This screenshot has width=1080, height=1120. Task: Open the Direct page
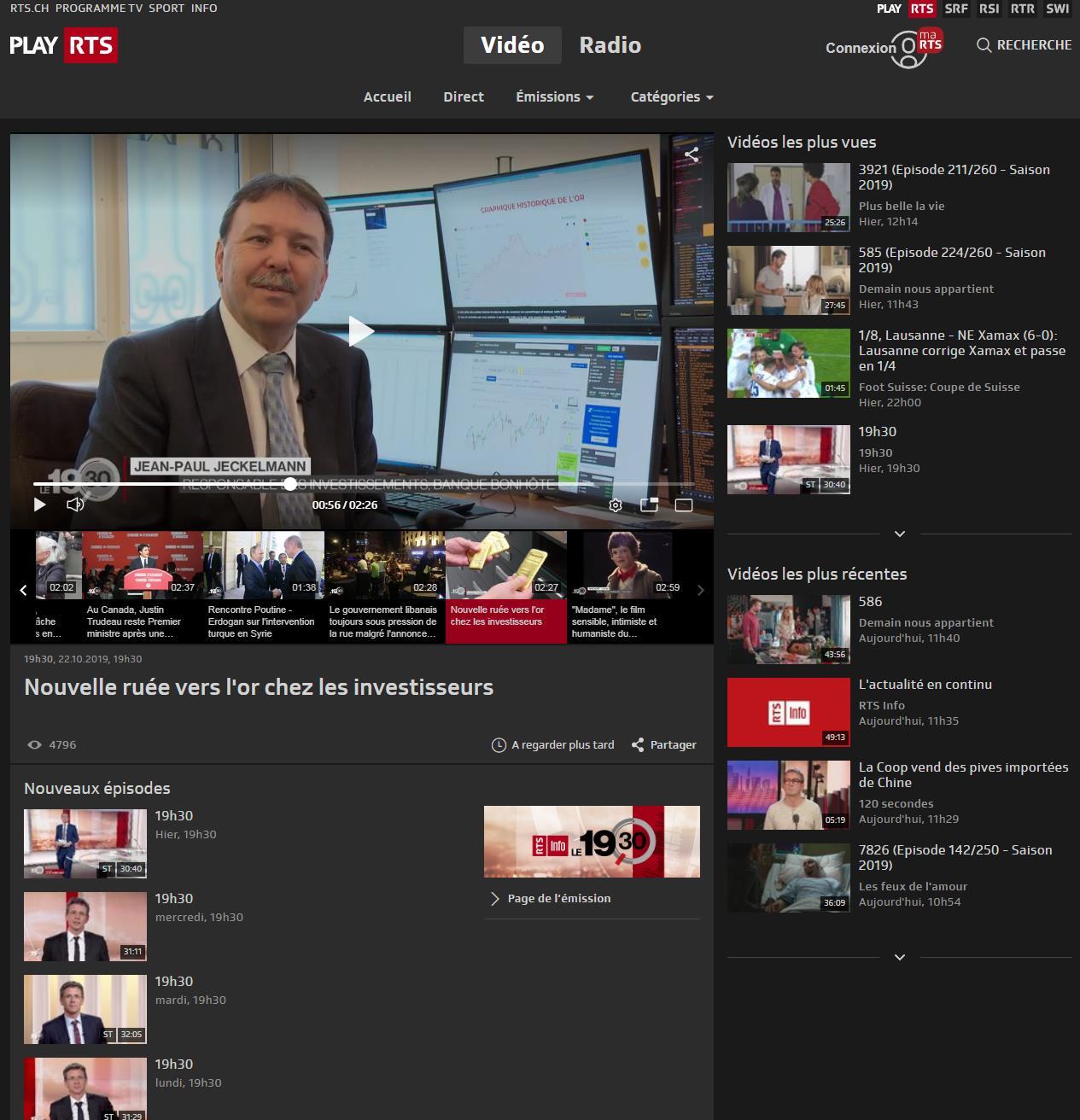[x=464, y=97]
